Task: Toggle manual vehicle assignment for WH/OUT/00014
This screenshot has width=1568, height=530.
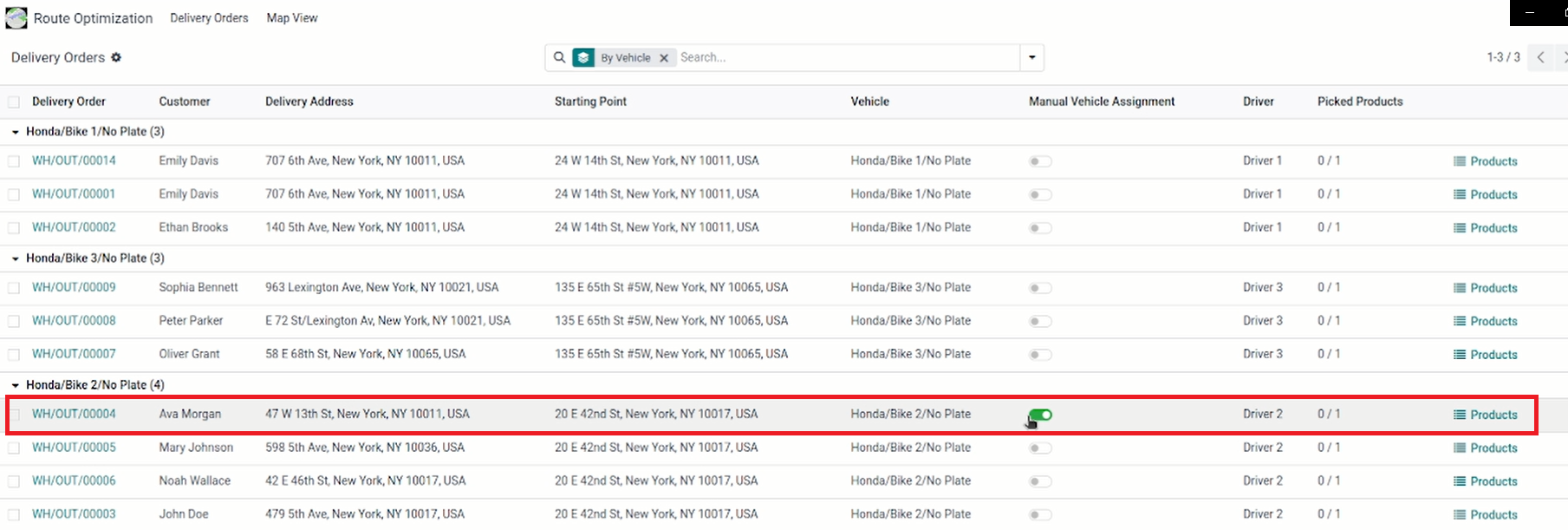Action: (x=1040, y=161)
